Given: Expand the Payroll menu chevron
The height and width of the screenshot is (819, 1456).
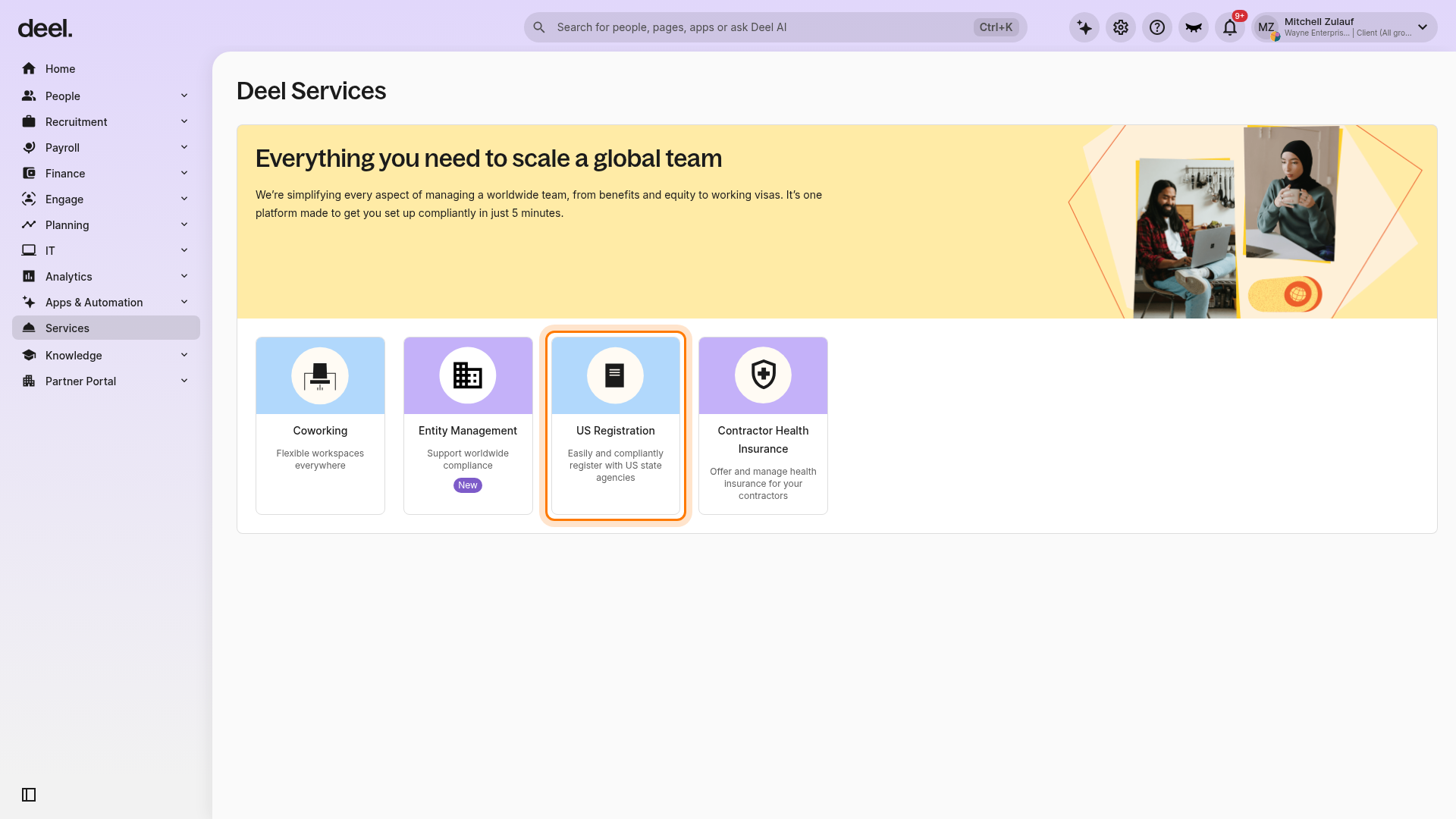Looking at the screenshot, I should click(184, 147).
